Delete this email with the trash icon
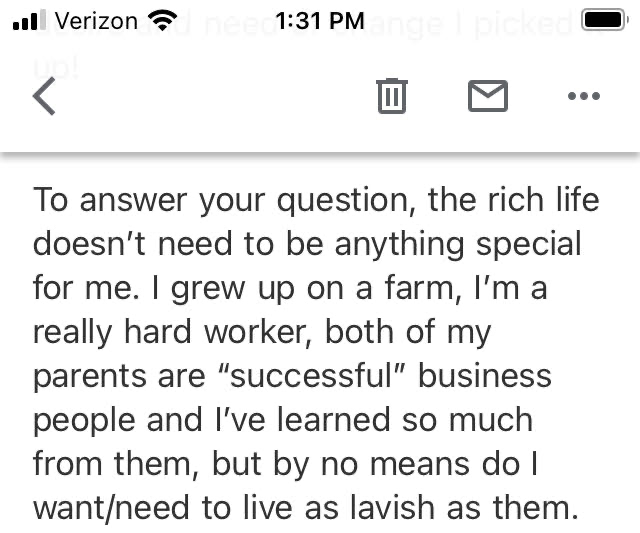The image size is (640, 533). pyautogui.click(x=392, y=96)
